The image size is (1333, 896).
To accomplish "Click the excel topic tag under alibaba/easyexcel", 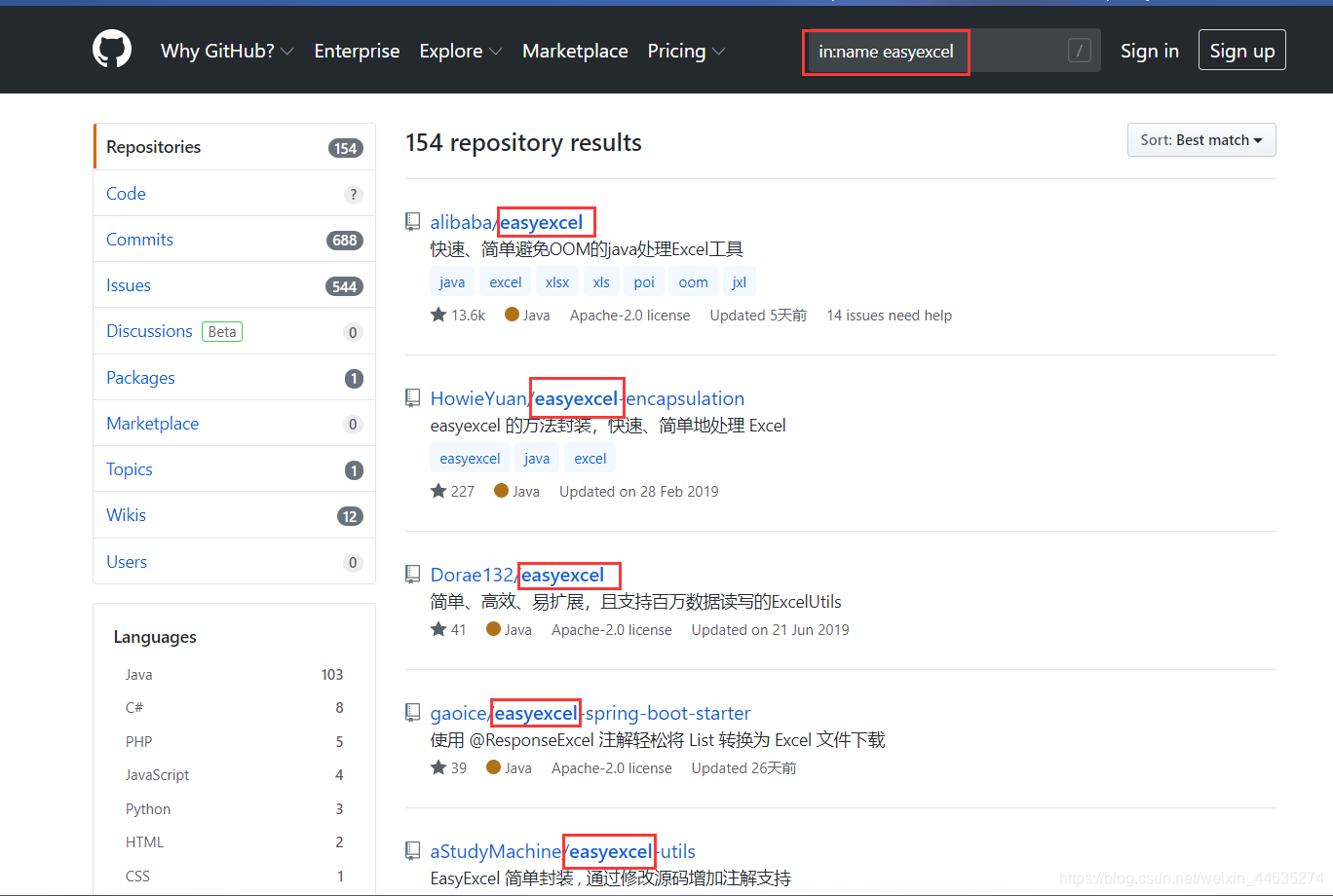I will point(506,282).
